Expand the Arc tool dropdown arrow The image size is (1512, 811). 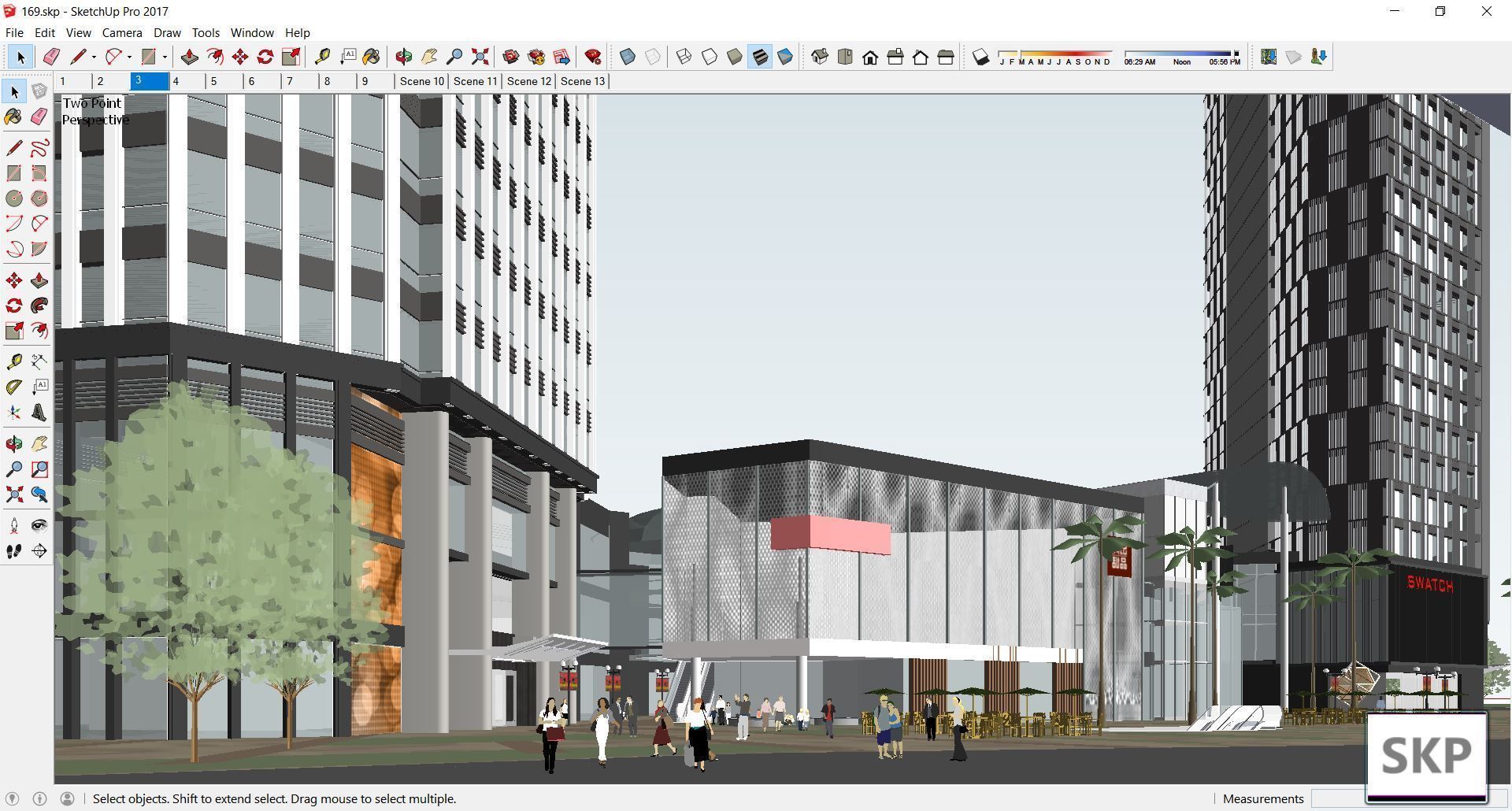pyautogui.click(x=129, y=57)
